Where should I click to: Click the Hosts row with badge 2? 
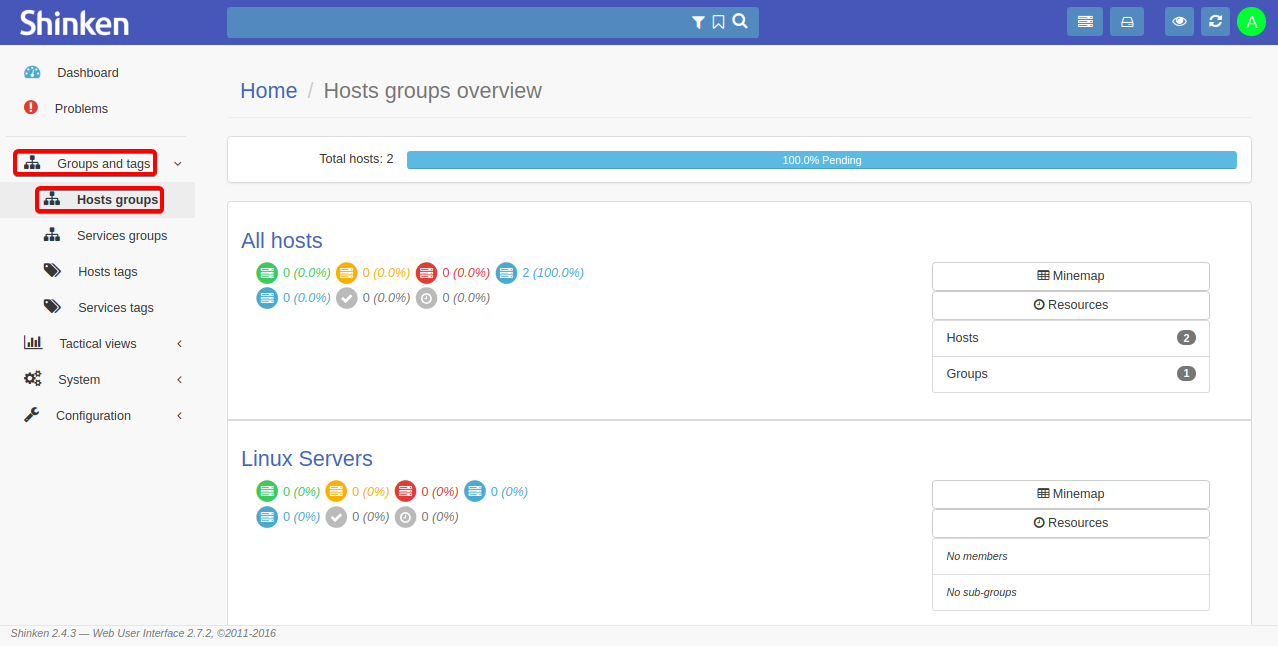(x=1071, y=338)
